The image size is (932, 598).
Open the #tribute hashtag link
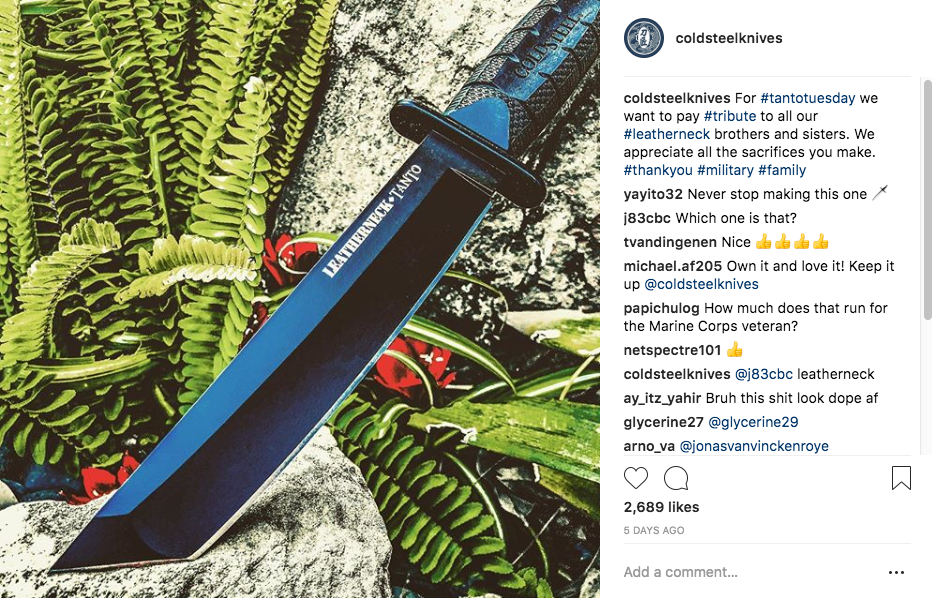(730, 116)
